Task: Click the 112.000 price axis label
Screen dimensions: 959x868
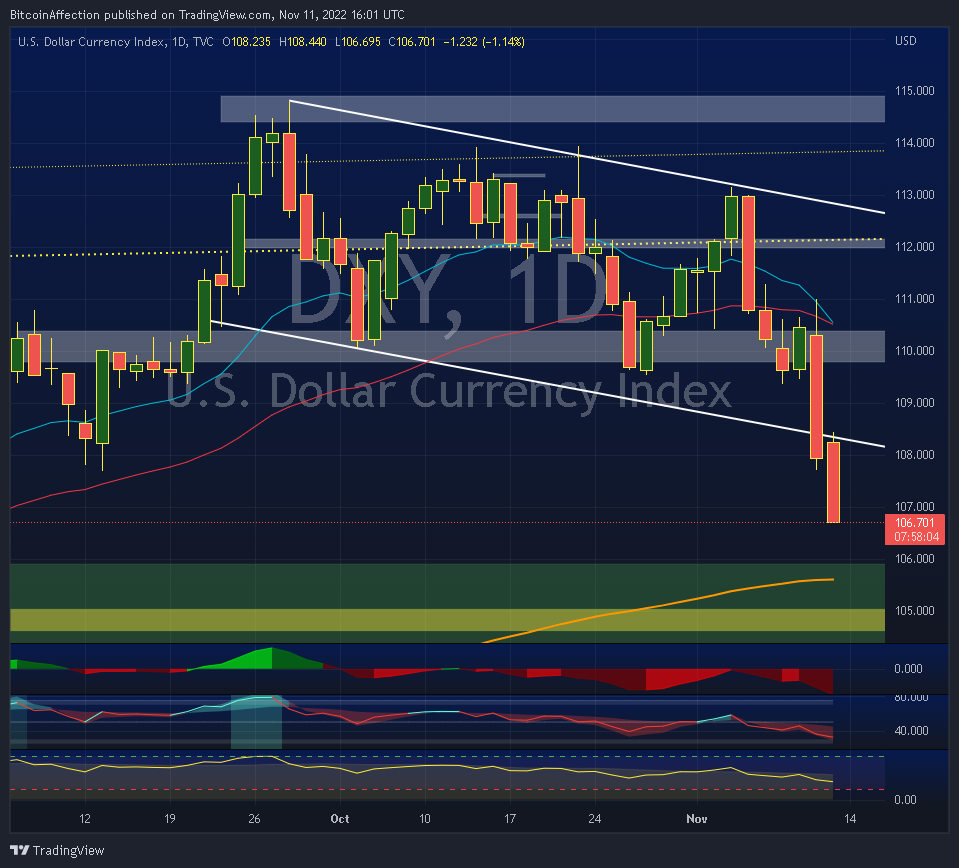Action: 914,247
